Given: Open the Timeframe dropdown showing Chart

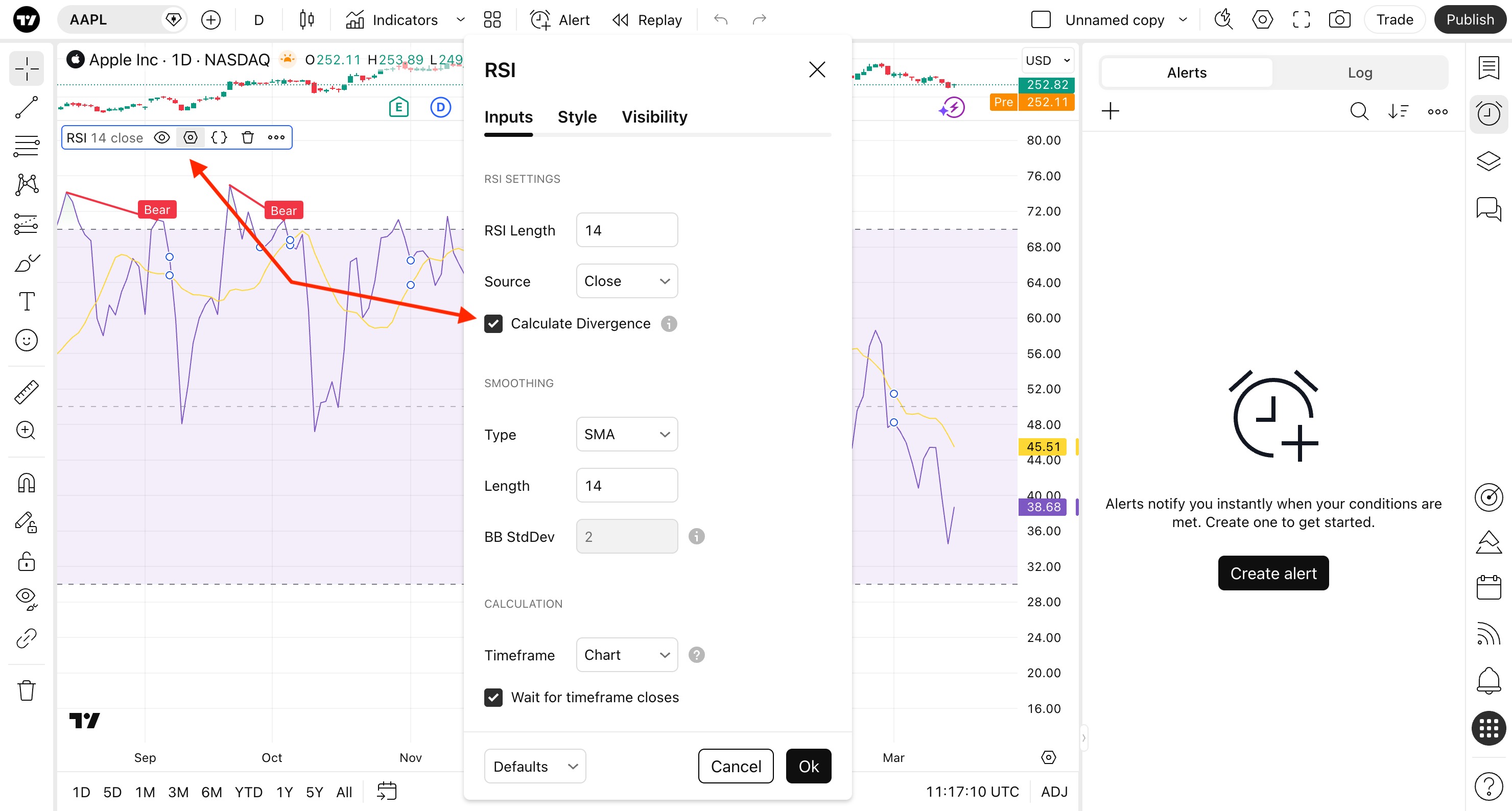Looking at the screenshot, I should click(x=626, y=655).
